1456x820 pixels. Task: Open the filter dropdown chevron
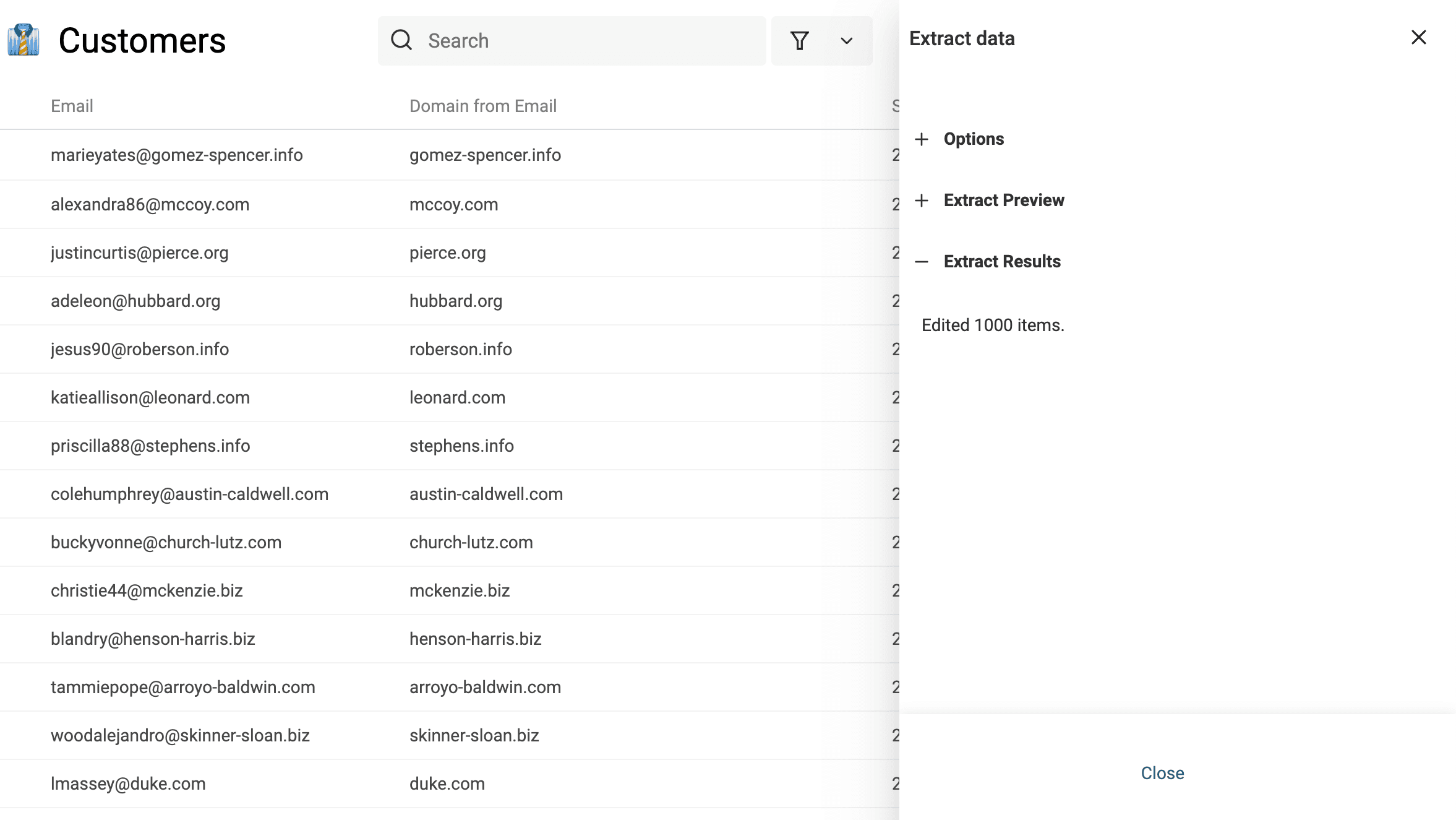[x=847, y=41]
